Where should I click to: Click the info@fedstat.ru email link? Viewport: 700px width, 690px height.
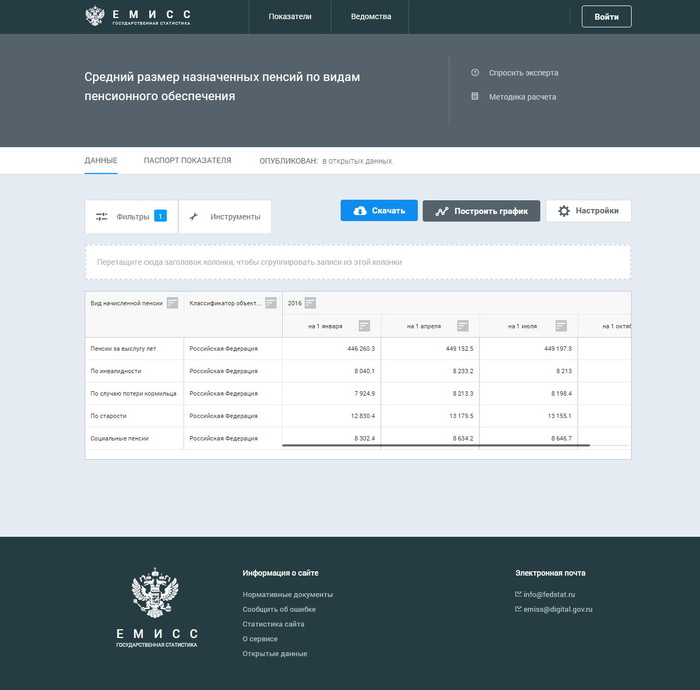[x=549, y=594]
